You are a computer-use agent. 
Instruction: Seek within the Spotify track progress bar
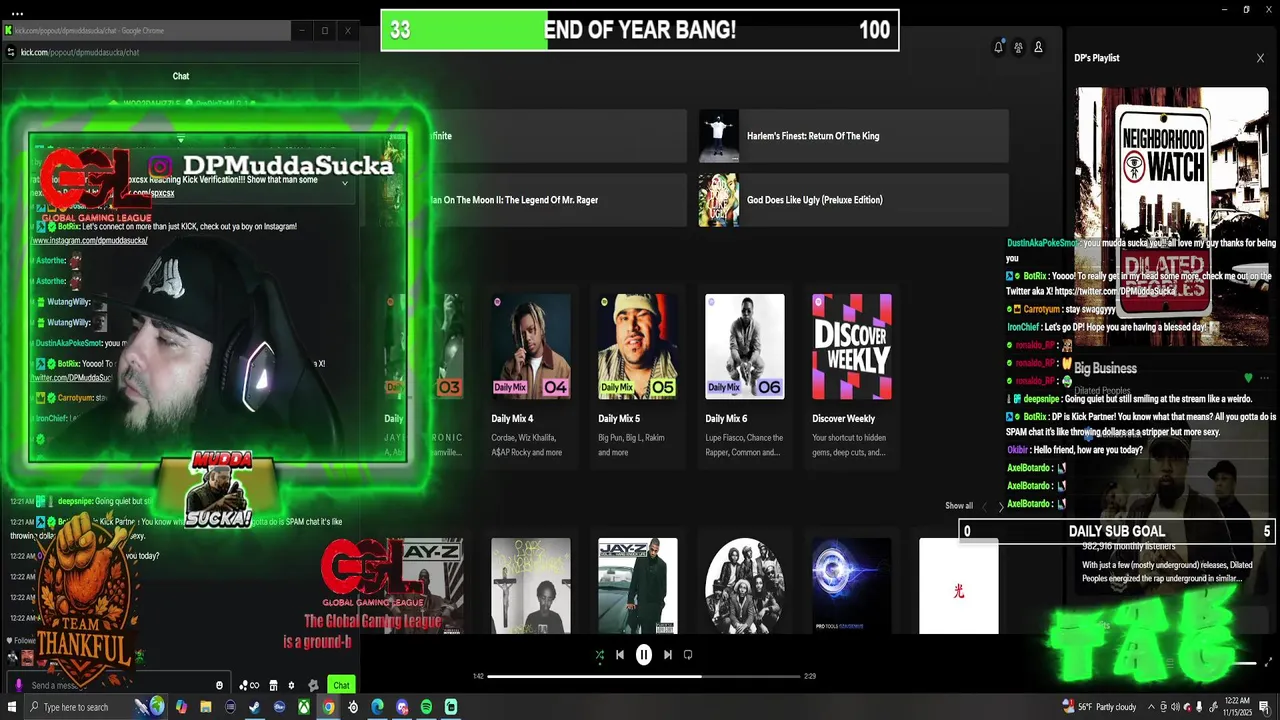click(644, 676)
